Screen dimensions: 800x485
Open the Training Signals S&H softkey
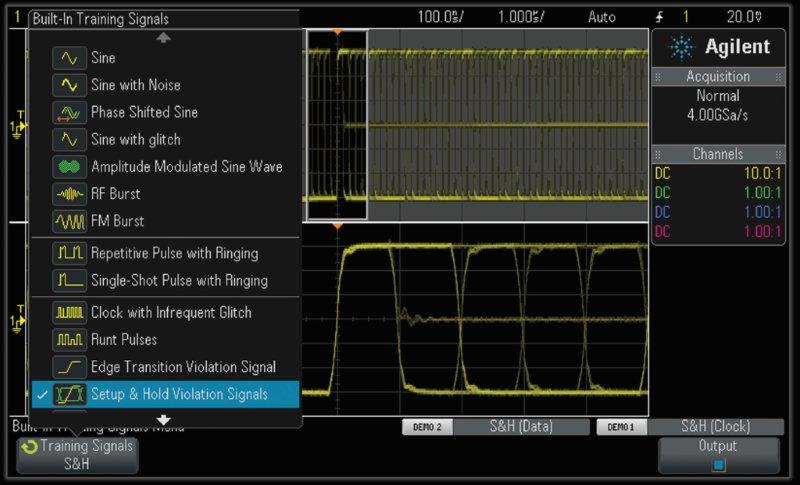pos(77,455)
